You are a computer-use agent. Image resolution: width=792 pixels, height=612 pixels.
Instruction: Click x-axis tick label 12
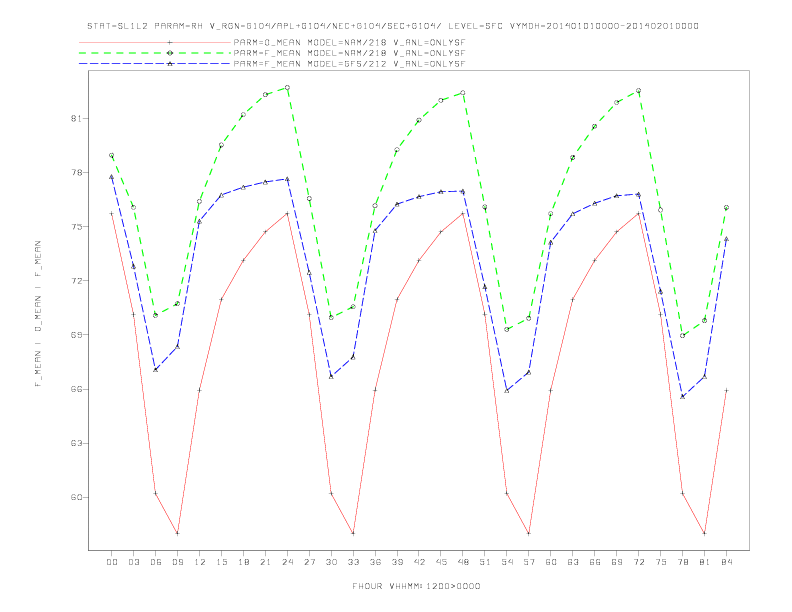pyautogui.click(x=200, y=562)
